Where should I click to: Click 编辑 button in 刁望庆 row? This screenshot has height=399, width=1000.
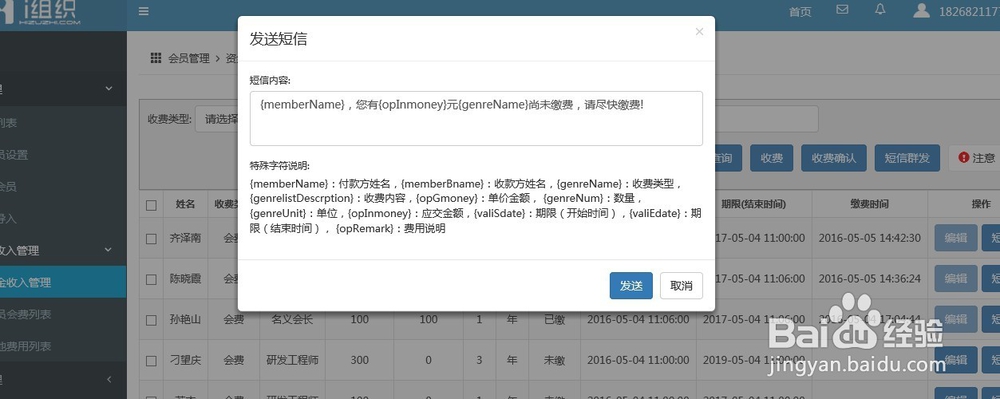click(956, 360)
